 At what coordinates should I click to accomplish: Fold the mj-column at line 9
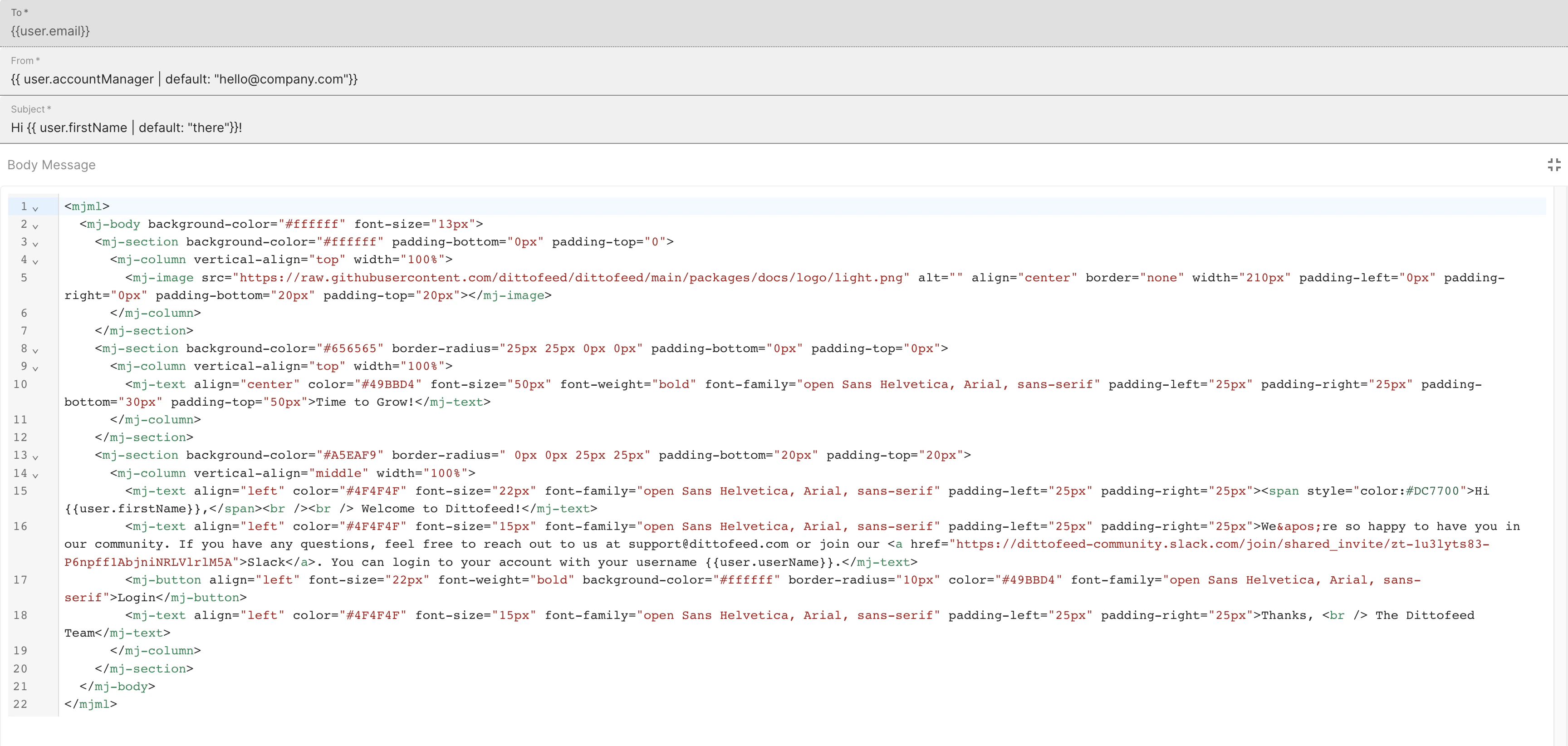point(35,368)
